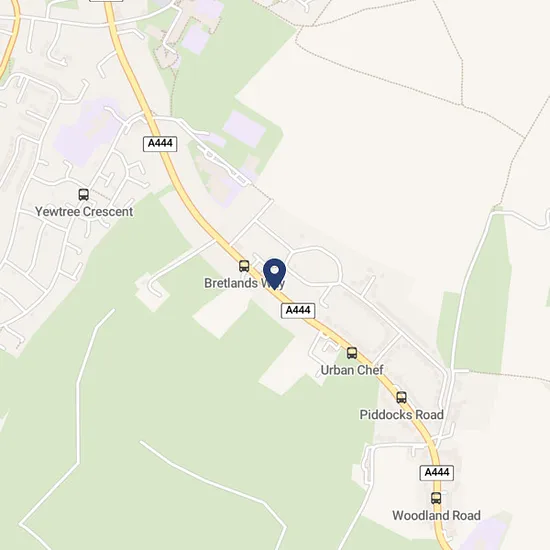
Task: Select the Piddocks Road label text
Action: [x=402, y=415]
